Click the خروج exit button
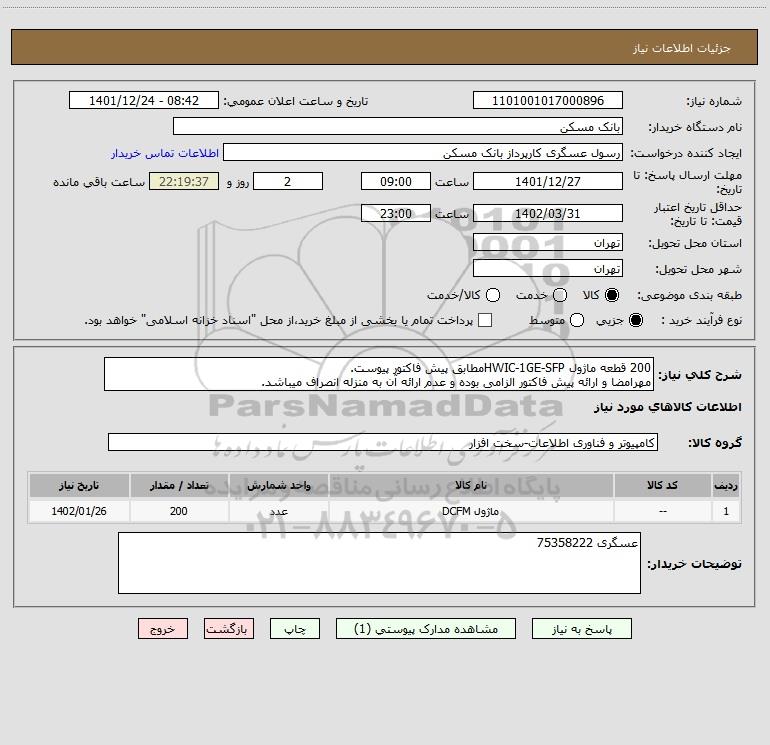This screenshot has height=745, width=770. pyautogui.click(x=163, y=629)
